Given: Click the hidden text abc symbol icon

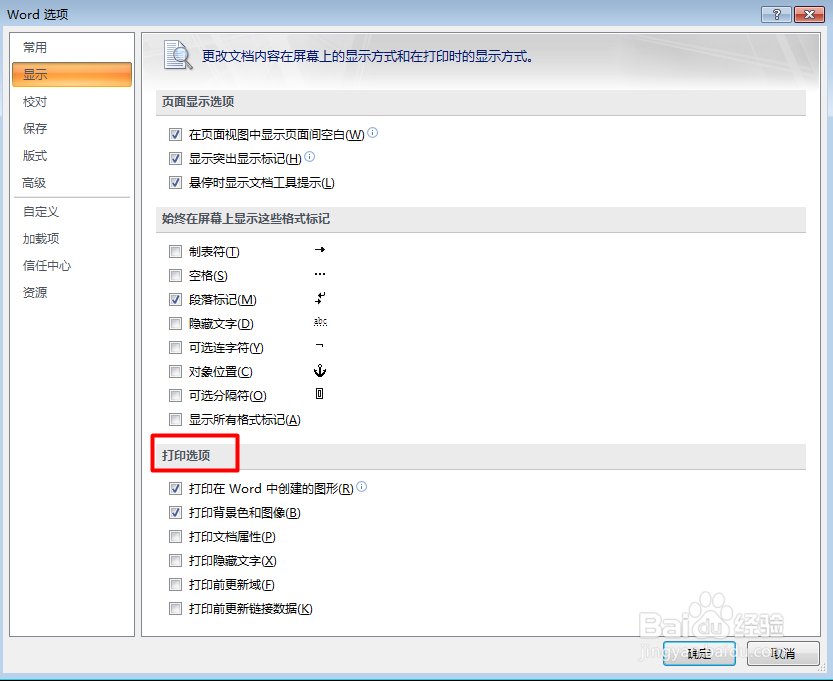Looking at the screenshot, I should 320,322.
